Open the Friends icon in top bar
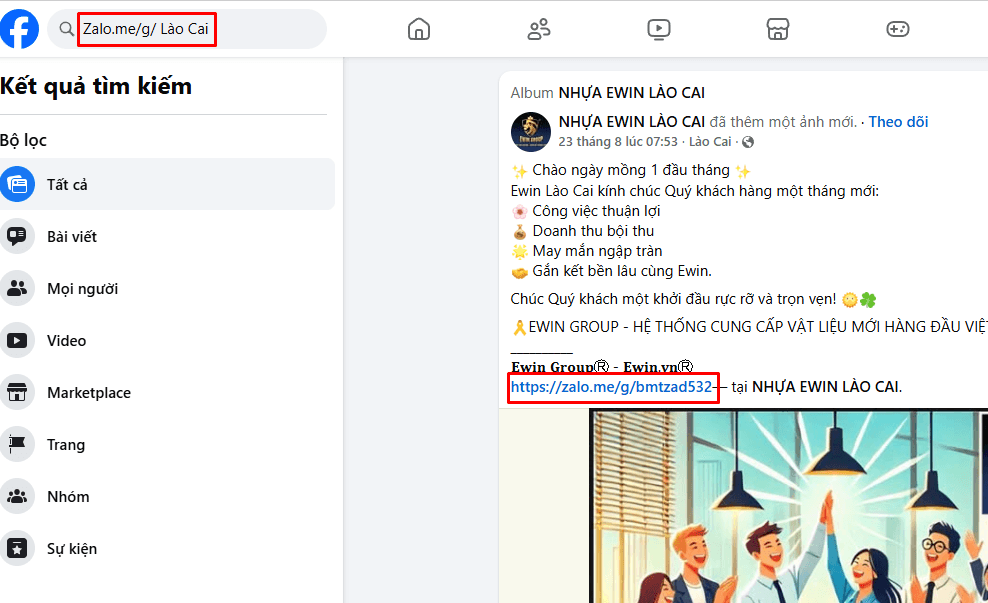988x603 pixels. click(x=539, y=29)
